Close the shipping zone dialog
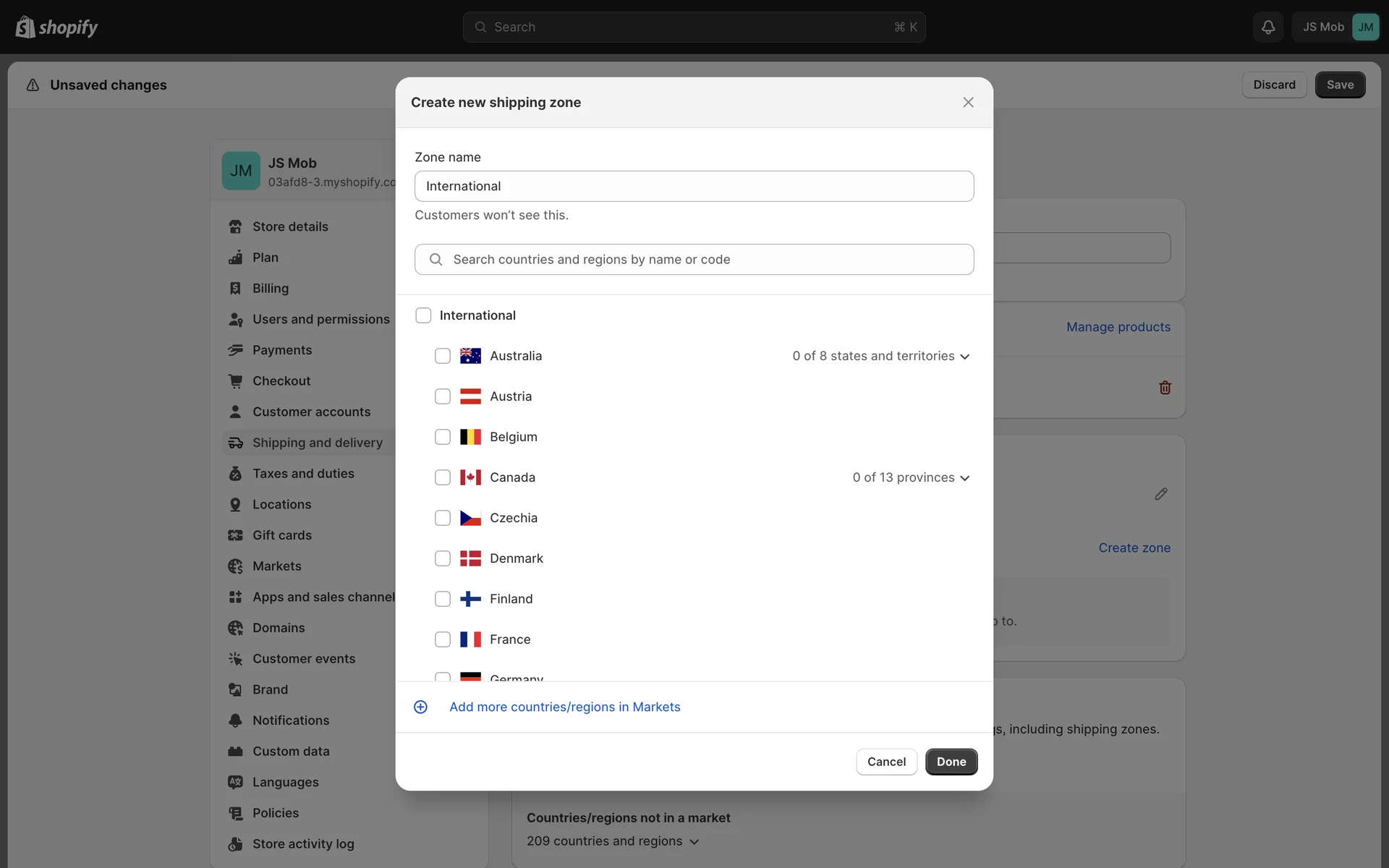This screenshot has height=868, width=1389. [x=968, y=103]
